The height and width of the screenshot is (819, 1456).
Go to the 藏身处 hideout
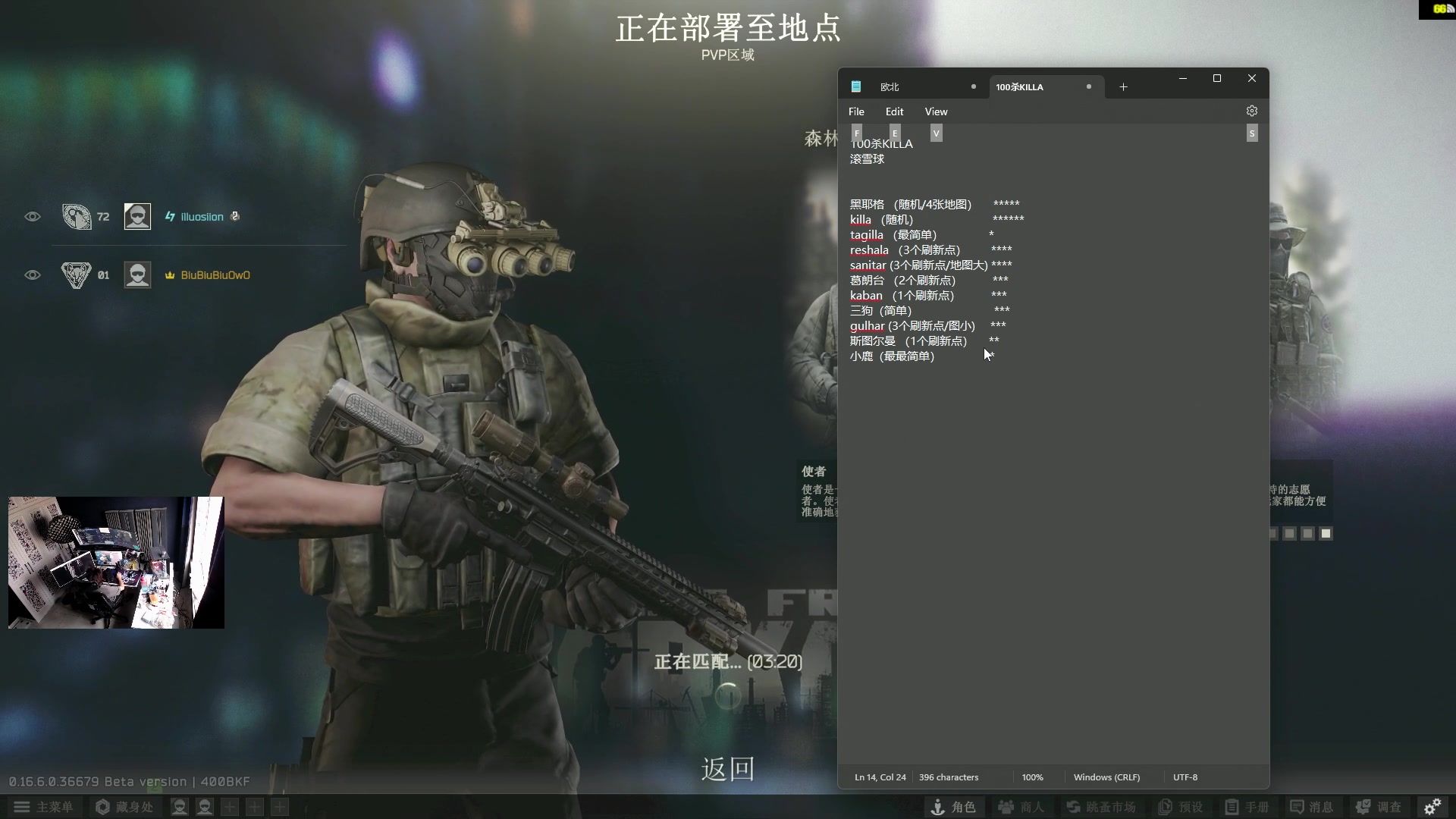pos(124,807)
